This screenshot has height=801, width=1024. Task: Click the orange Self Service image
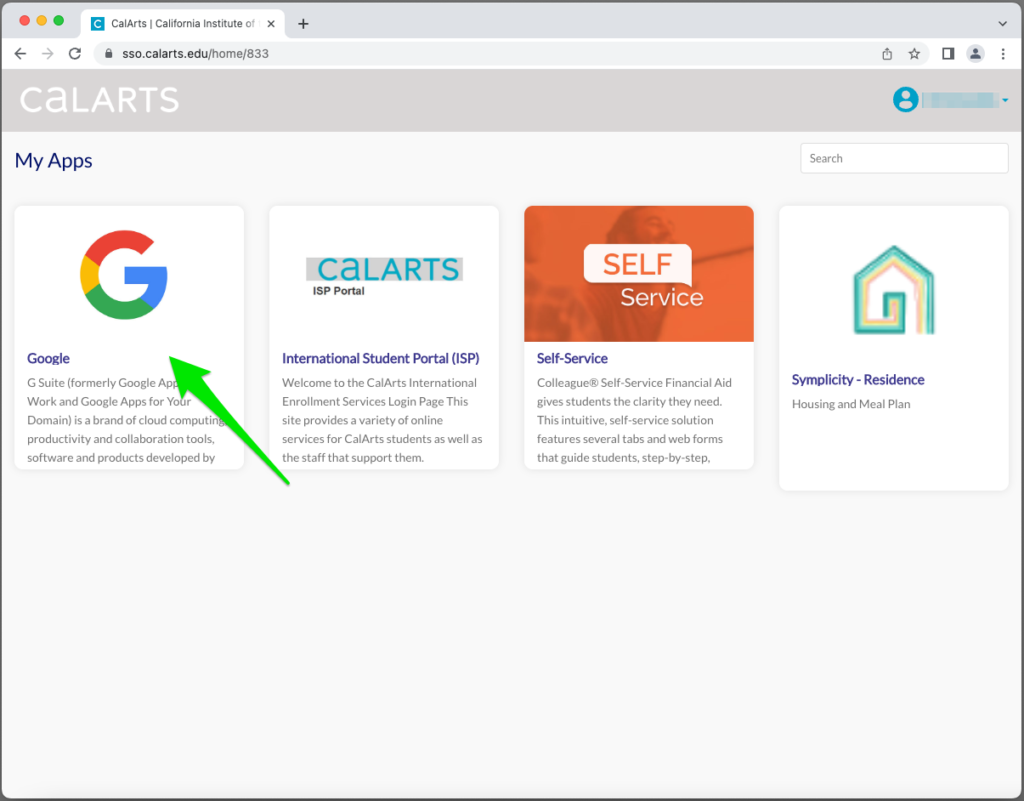tap(639, 274)
